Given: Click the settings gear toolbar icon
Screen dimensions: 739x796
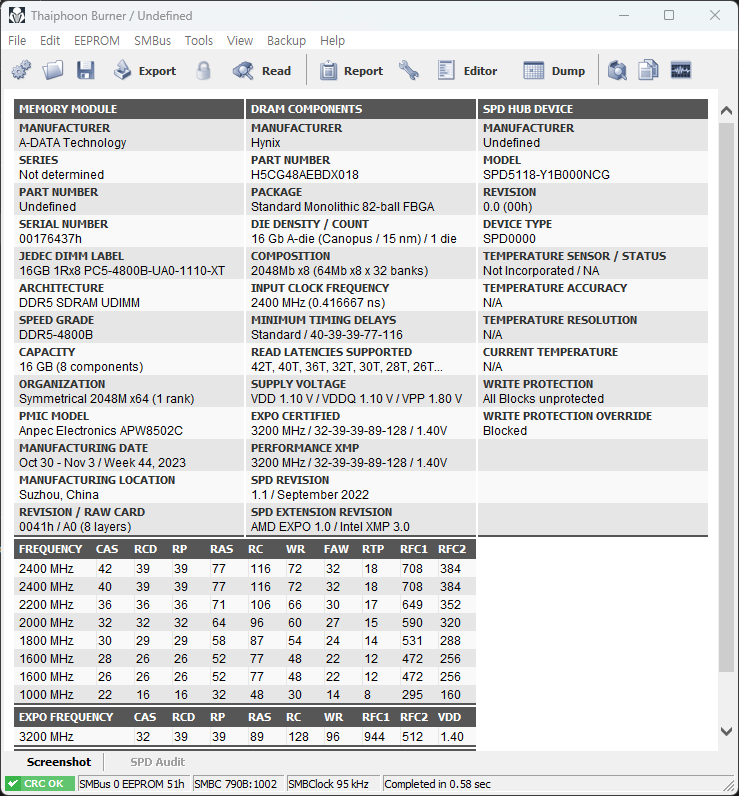Looking at the screenshot, I should click(x=21, y=71).
